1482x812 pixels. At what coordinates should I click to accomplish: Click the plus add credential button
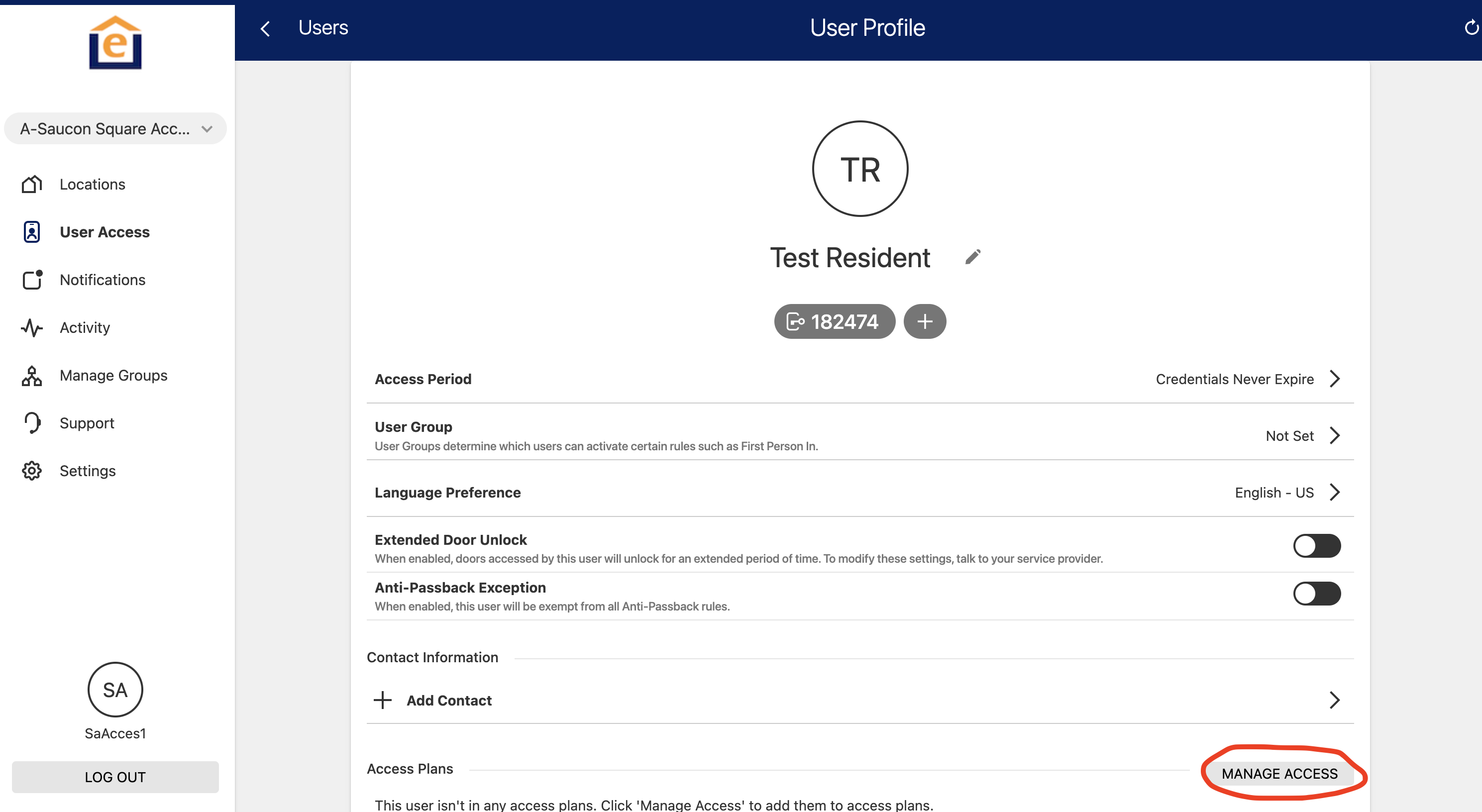click(x=924, y=321)
